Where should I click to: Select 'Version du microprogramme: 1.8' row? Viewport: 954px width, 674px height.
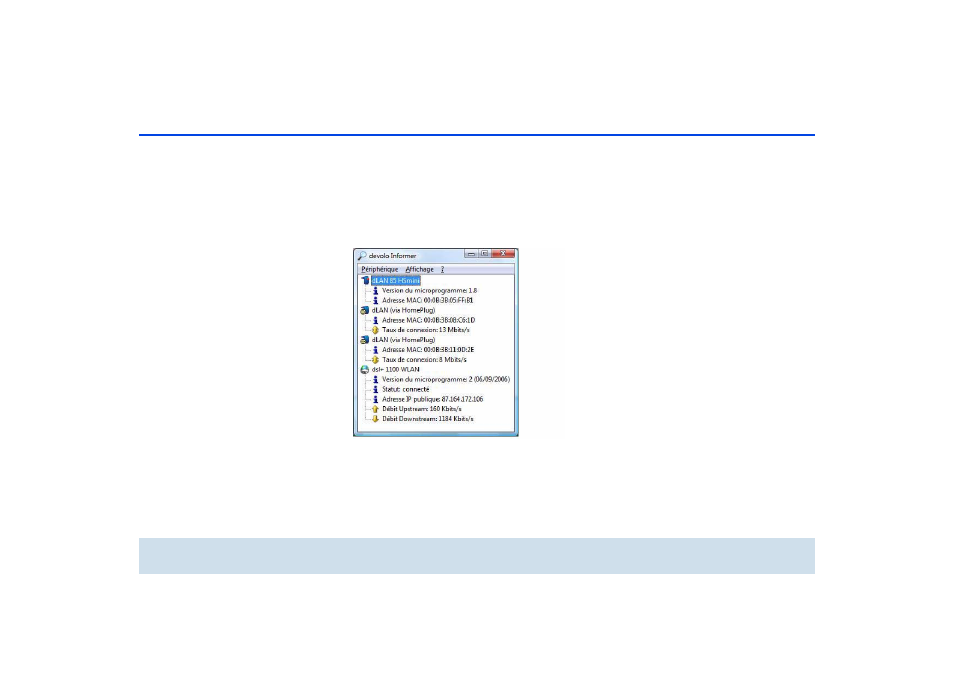coord(430,291)
